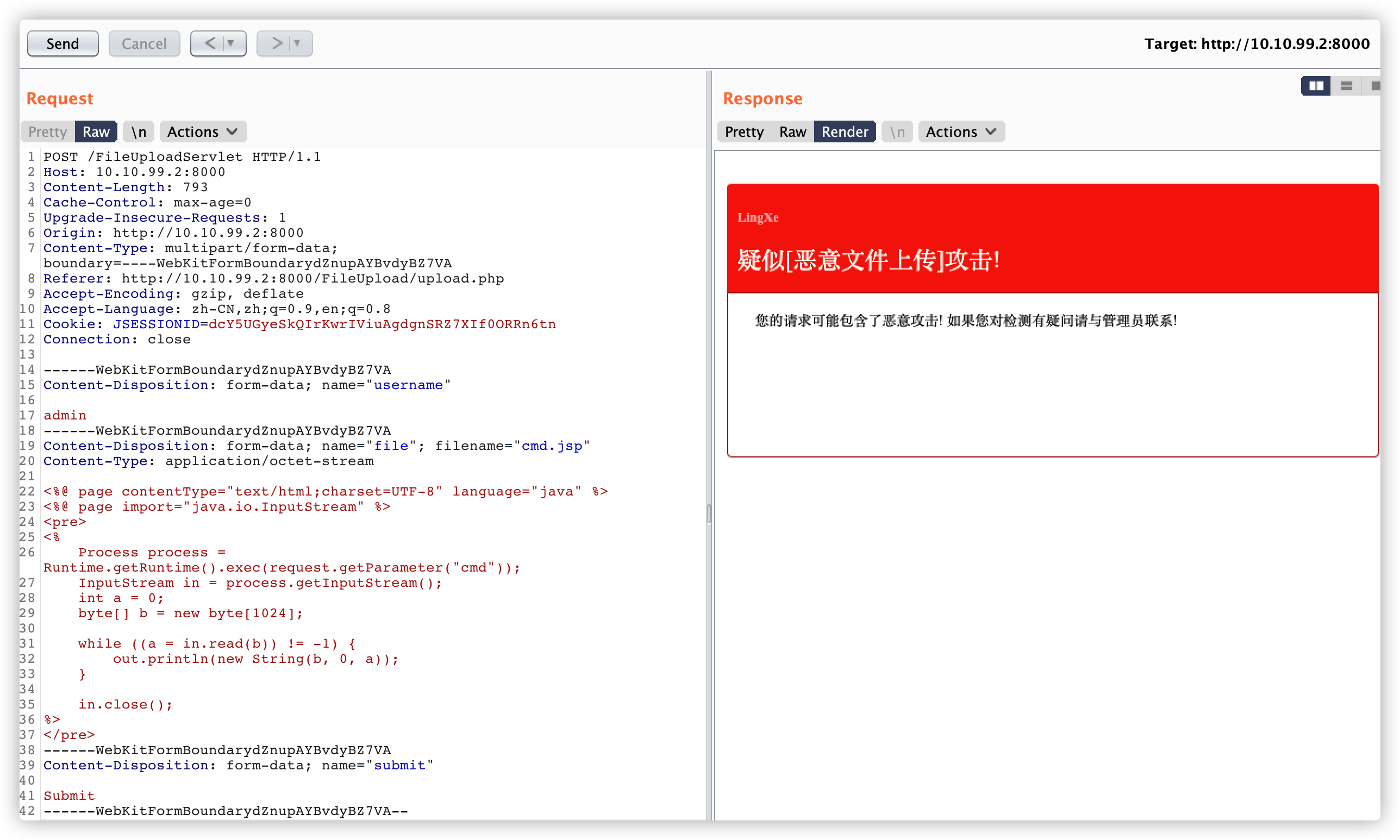
Task: Expand the Request Actions menu
Action: tap(202, 132)
